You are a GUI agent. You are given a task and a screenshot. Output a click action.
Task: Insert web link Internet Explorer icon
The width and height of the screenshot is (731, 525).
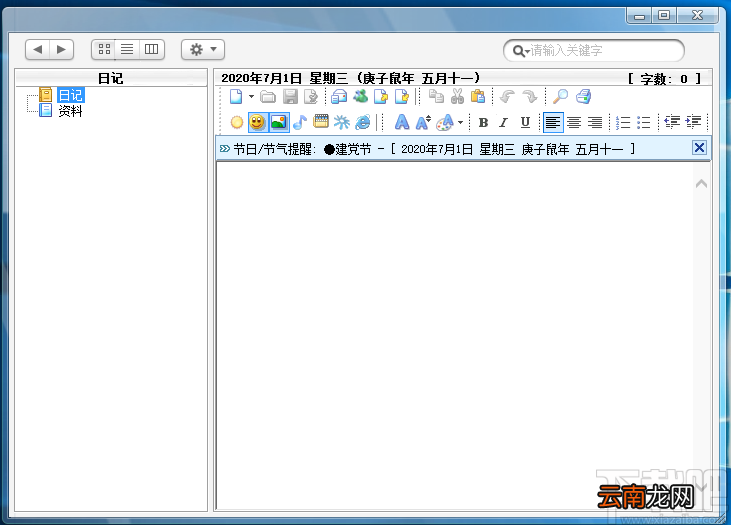(x=363, y=122)
